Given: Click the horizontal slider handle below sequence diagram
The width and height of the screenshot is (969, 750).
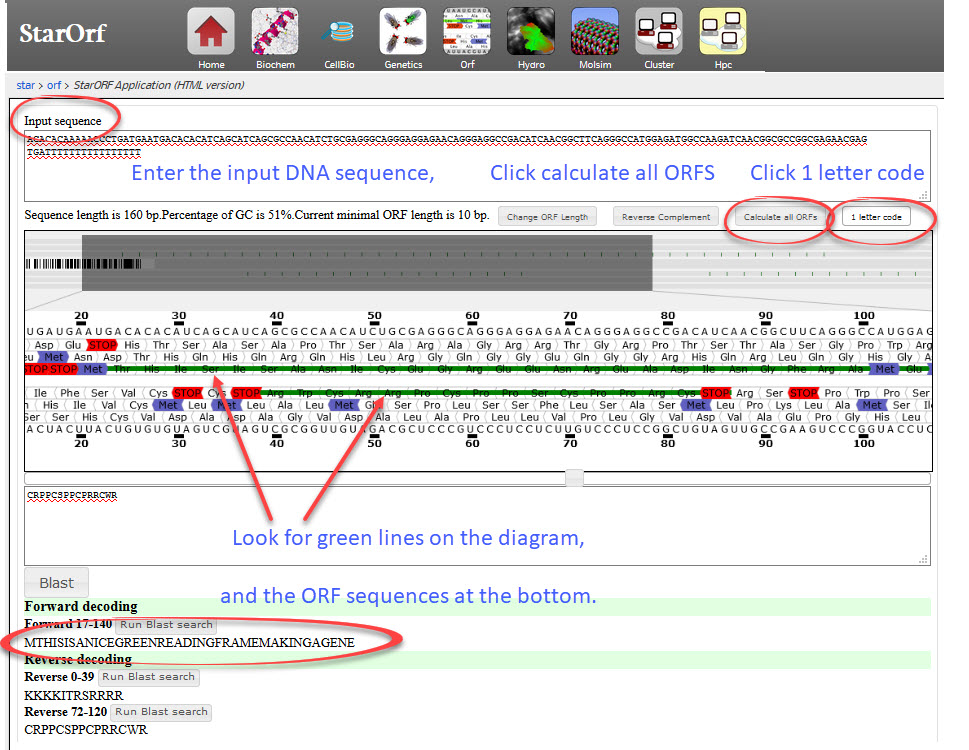Looking at the screenshot, I should [574, 478].
